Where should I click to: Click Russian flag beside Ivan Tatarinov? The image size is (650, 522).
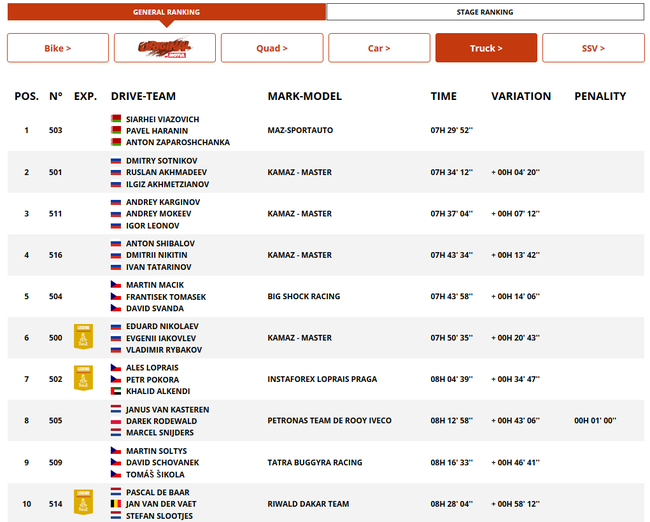click(116, 267)
